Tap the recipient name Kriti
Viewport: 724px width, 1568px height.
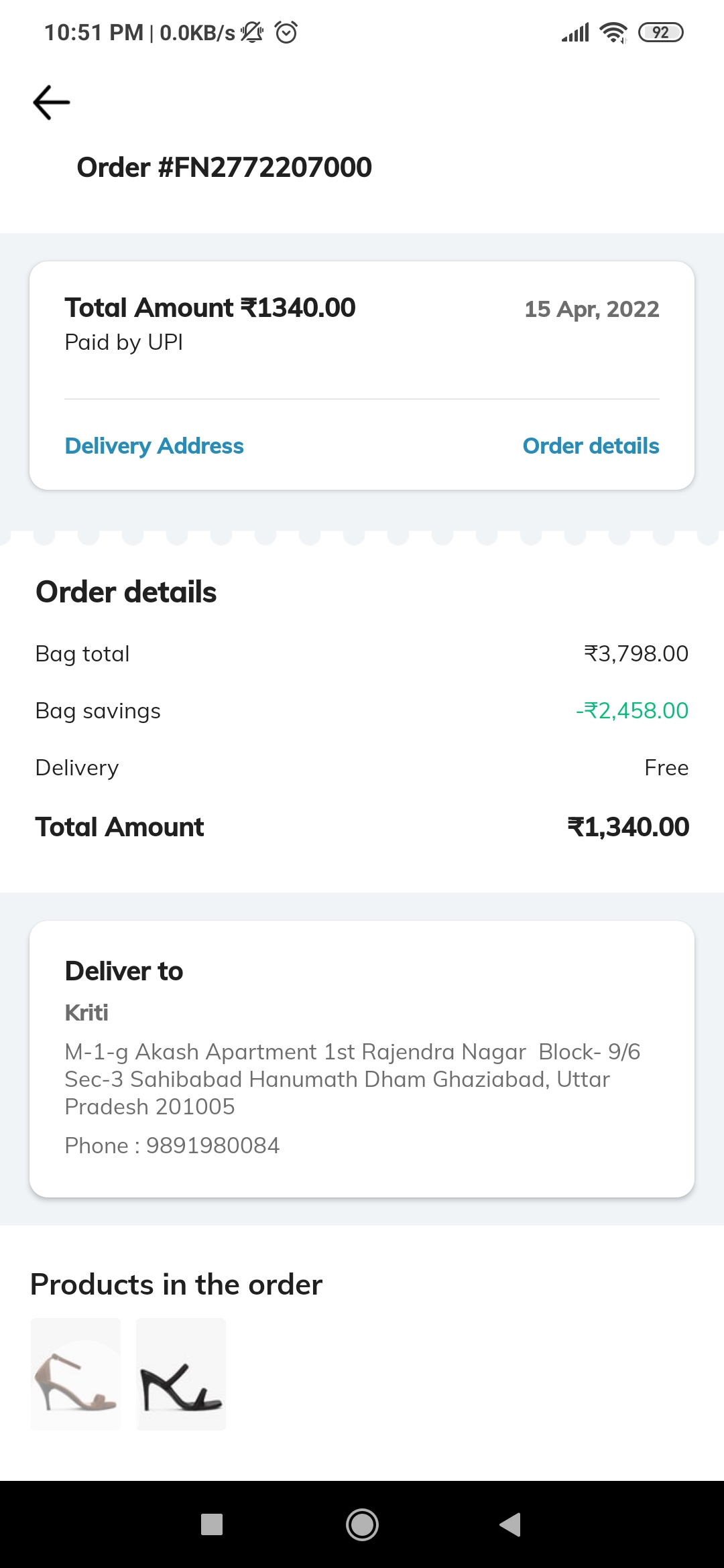point(86,1012)
